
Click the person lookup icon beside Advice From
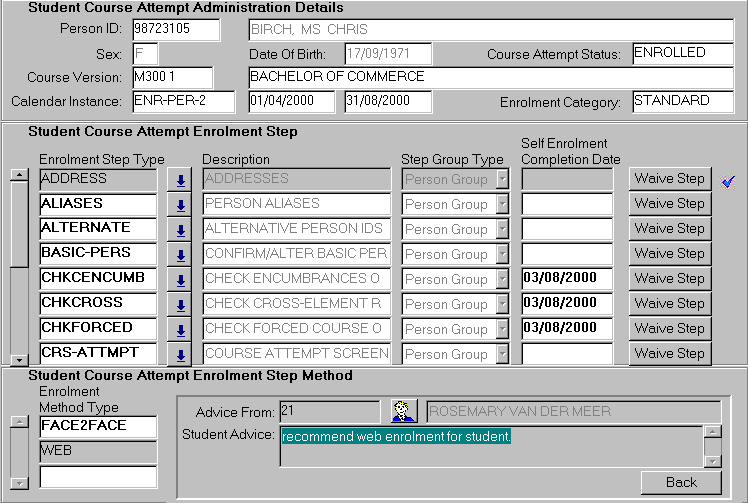click(x=404, y=411)
